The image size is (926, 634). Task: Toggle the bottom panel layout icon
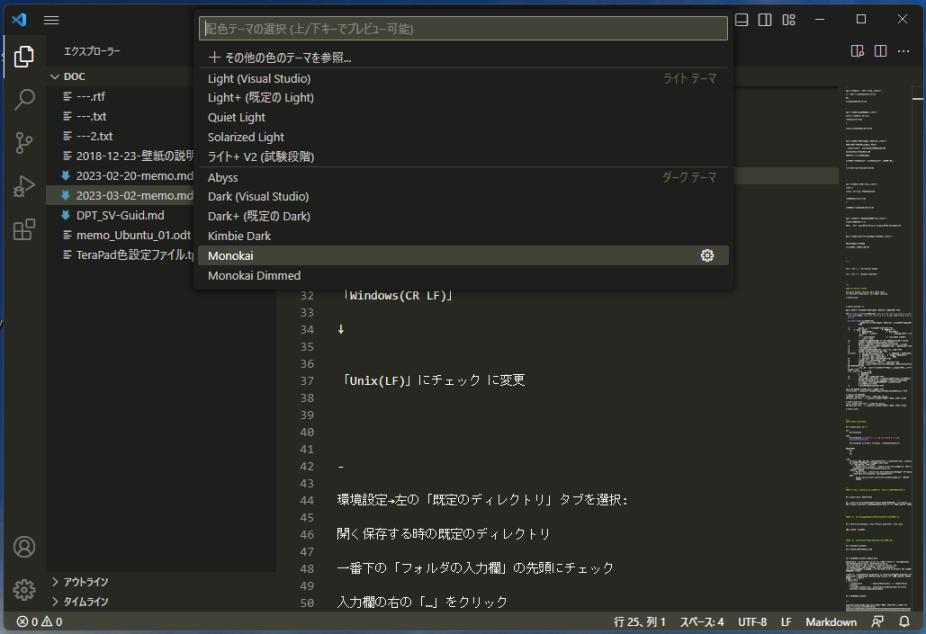pos(742,19)
